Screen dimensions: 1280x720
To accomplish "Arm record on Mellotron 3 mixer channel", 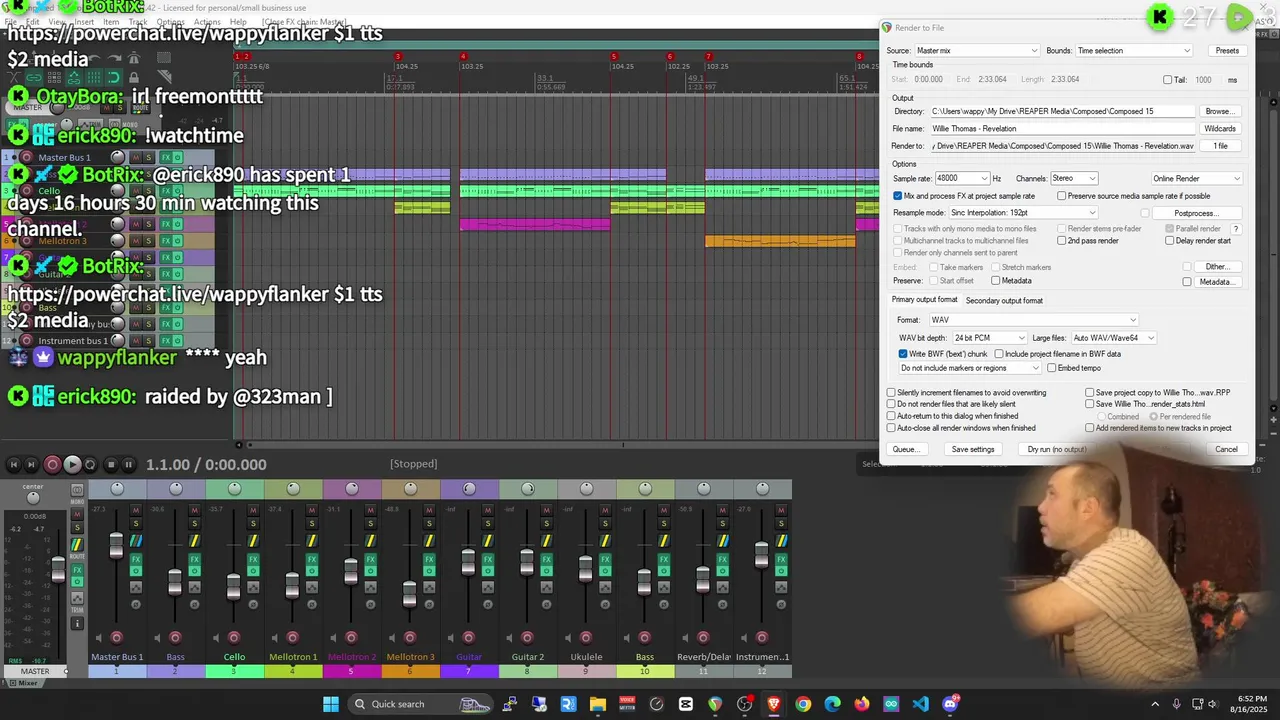I will pos(410,638).
